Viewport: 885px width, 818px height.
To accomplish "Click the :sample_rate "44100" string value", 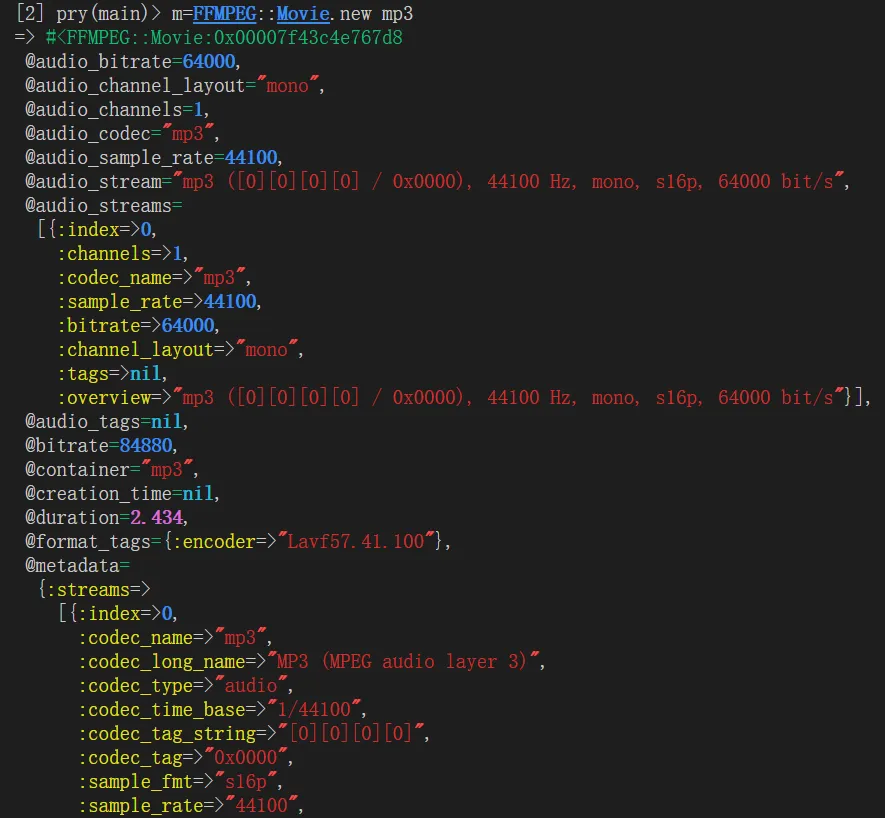I will click(x=261, y=805).
